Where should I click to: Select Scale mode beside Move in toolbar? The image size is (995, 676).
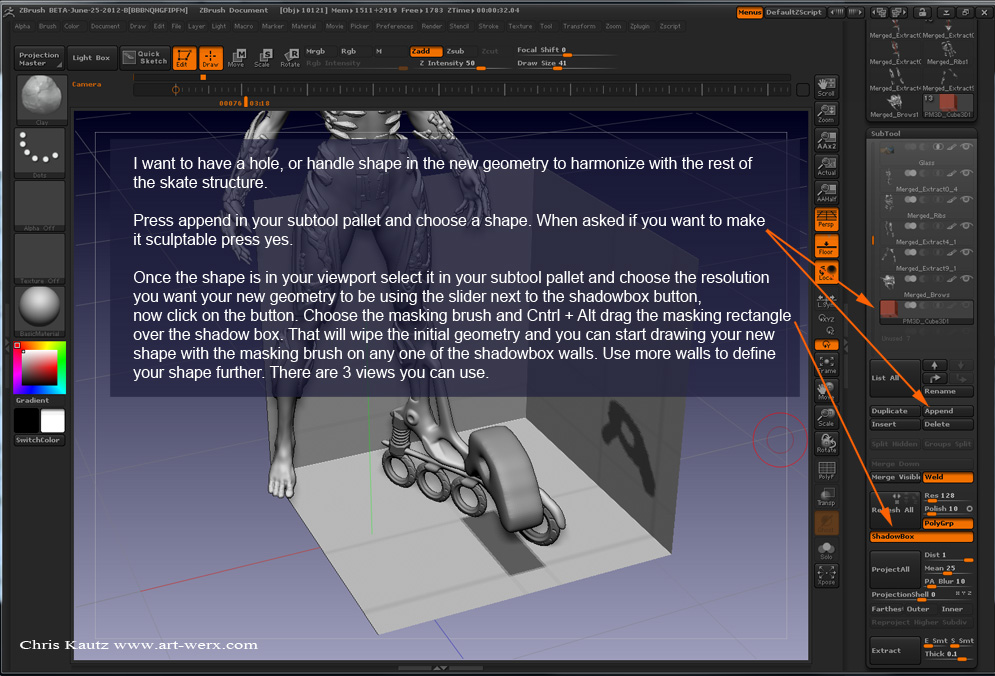[x=263, y=58]
